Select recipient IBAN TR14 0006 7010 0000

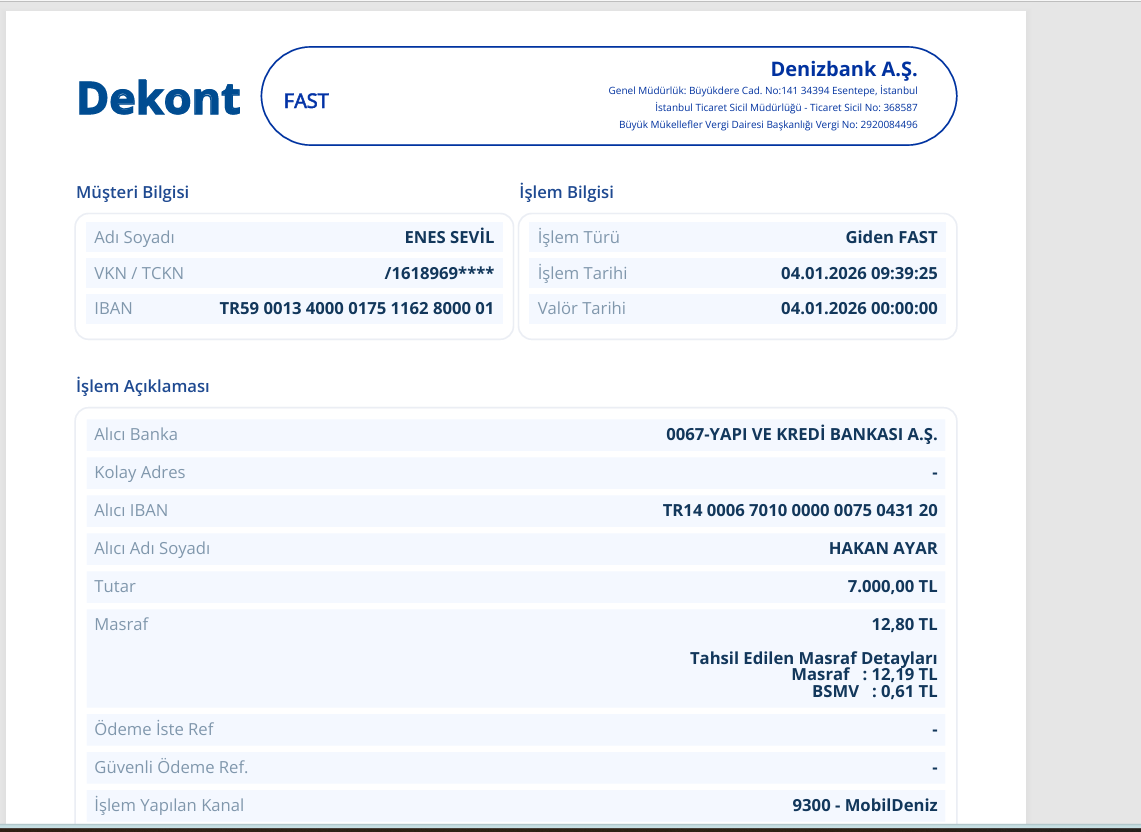pos(800,510)
